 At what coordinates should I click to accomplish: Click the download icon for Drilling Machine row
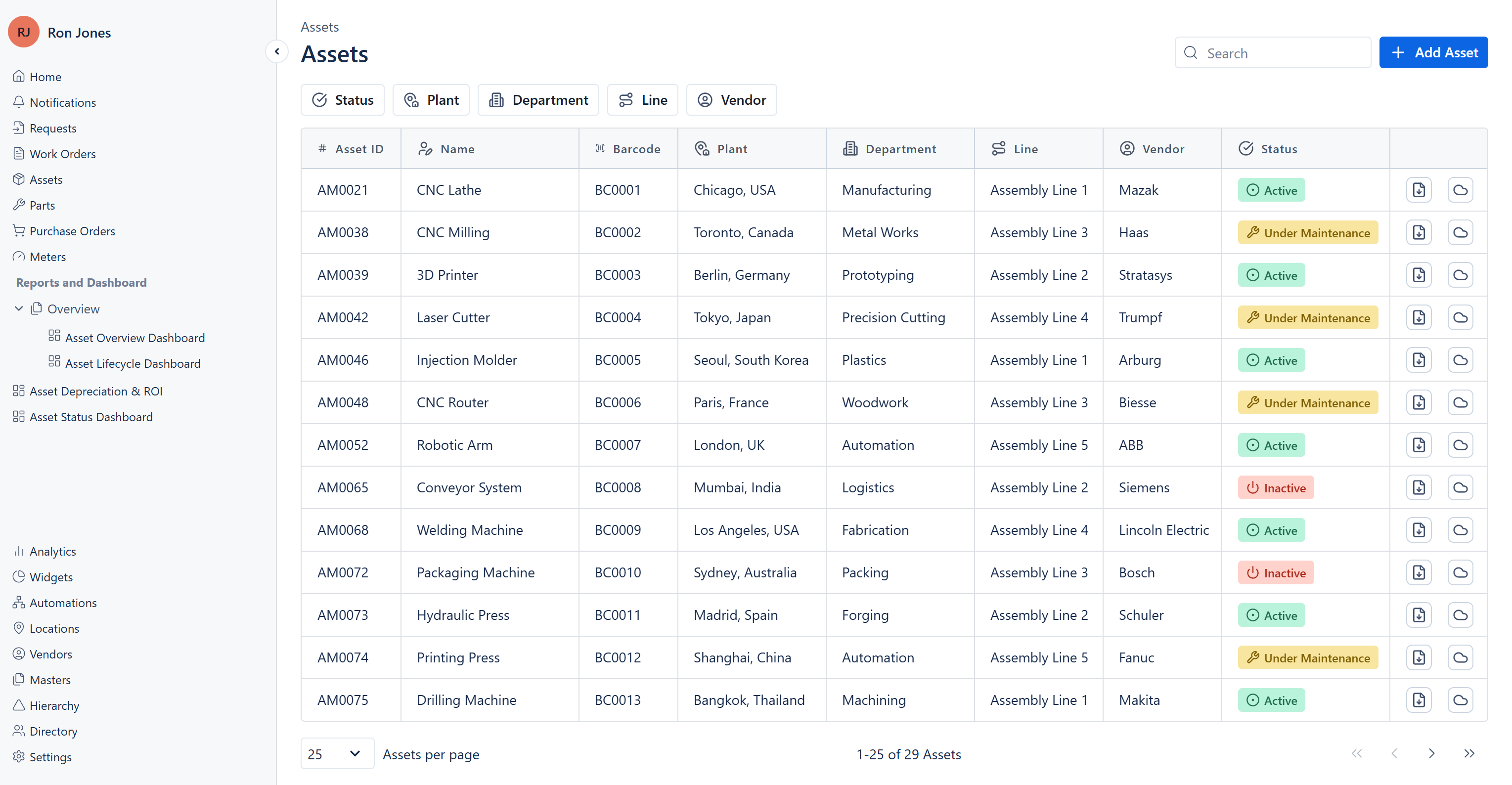coord(1419,700)
